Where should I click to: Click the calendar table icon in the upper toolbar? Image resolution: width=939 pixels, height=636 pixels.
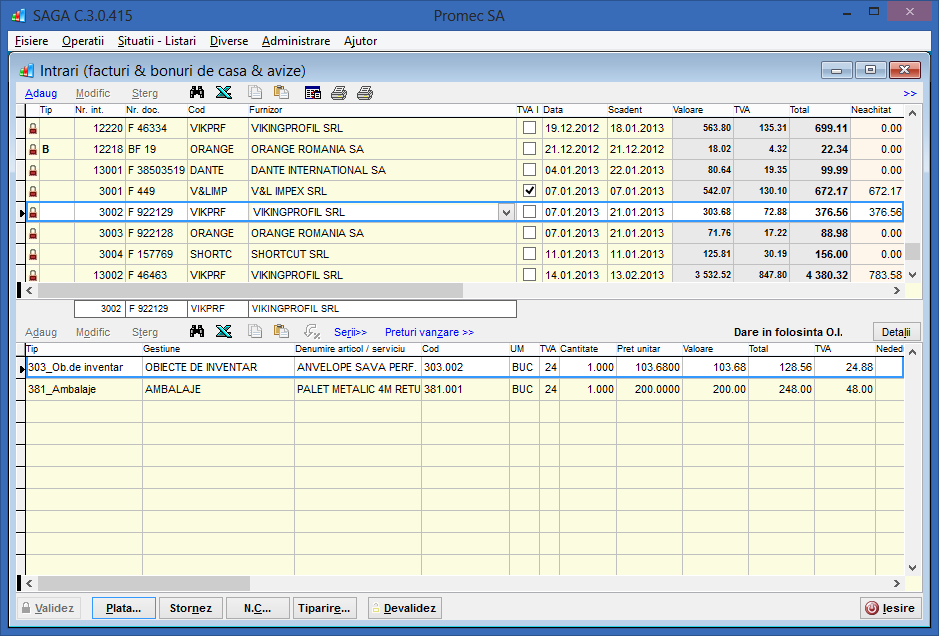point(313,93)
